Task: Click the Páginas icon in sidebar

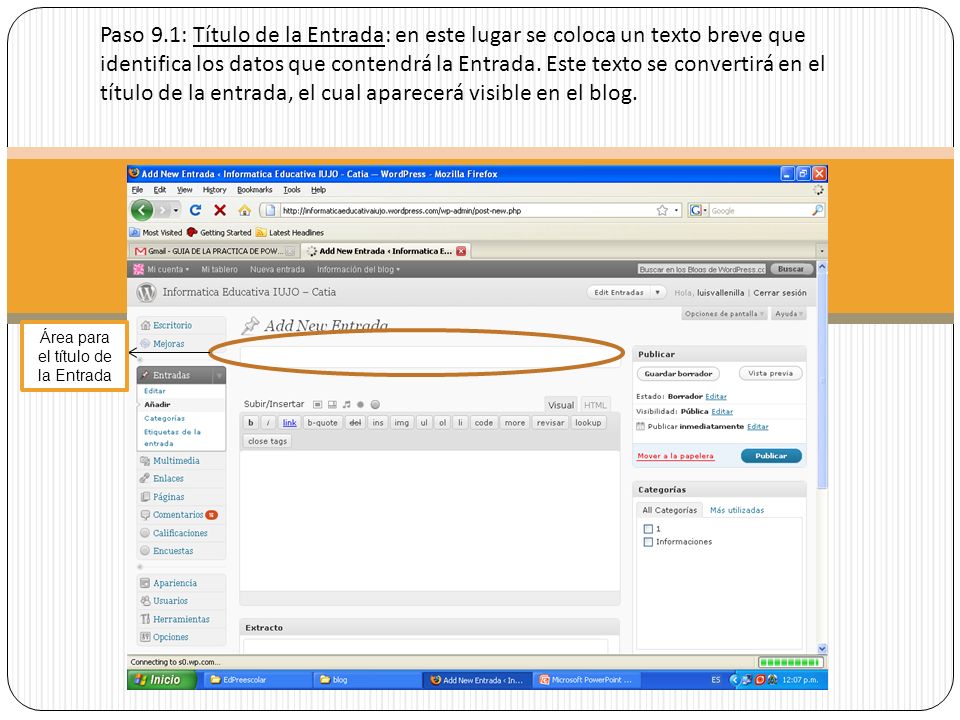Action: [x=145, y=497]
